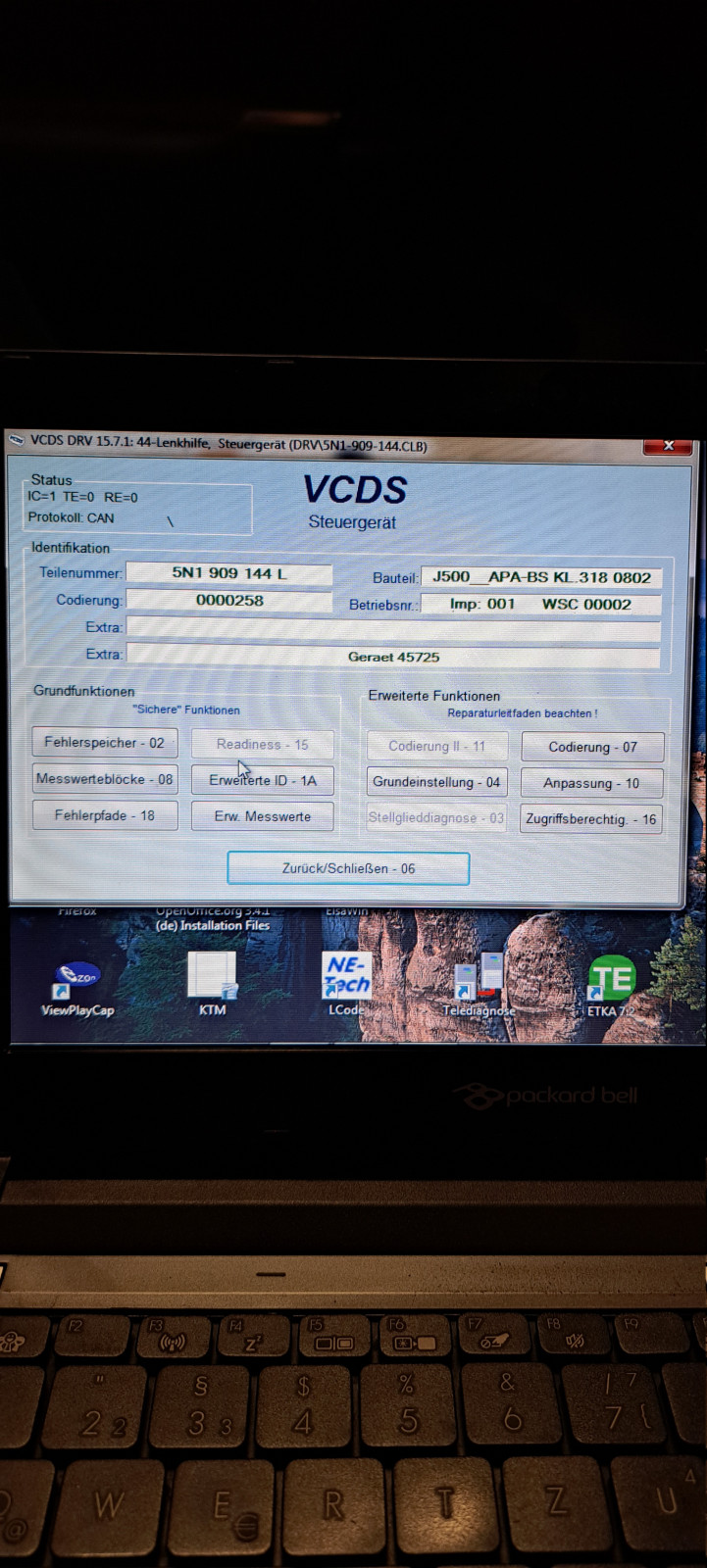Click the Reparaturleitfaden beachten note

523,713
